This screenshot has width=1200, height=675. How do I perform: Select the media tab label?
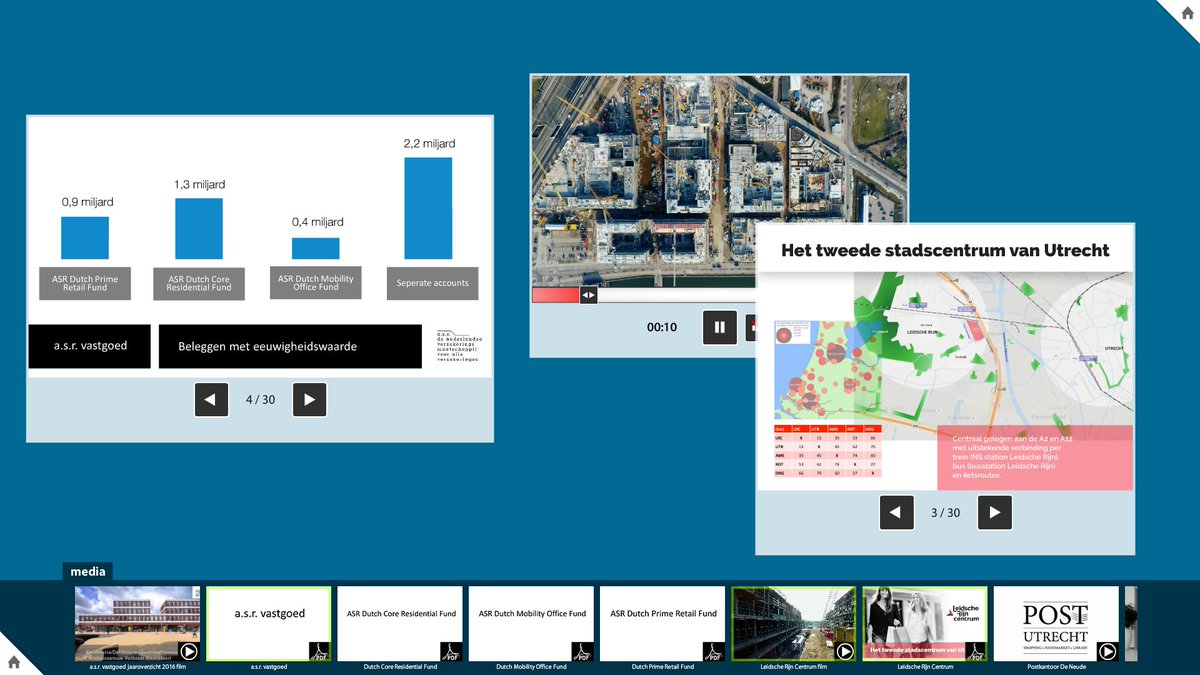coord(89,571)
